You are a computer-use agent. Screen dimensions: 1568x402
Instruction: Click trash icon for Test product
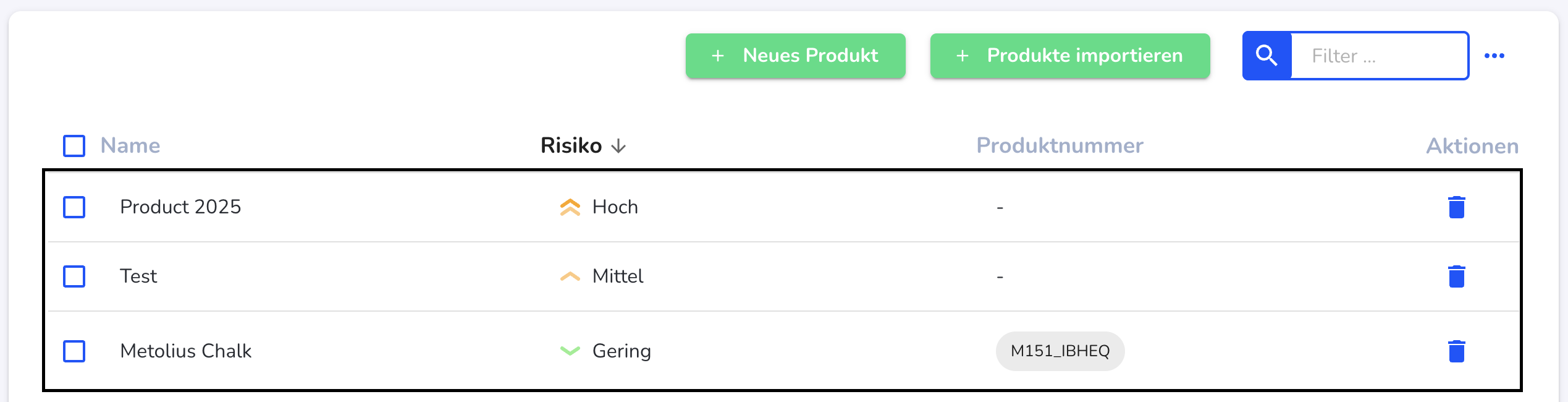[x=1456, y=276]
